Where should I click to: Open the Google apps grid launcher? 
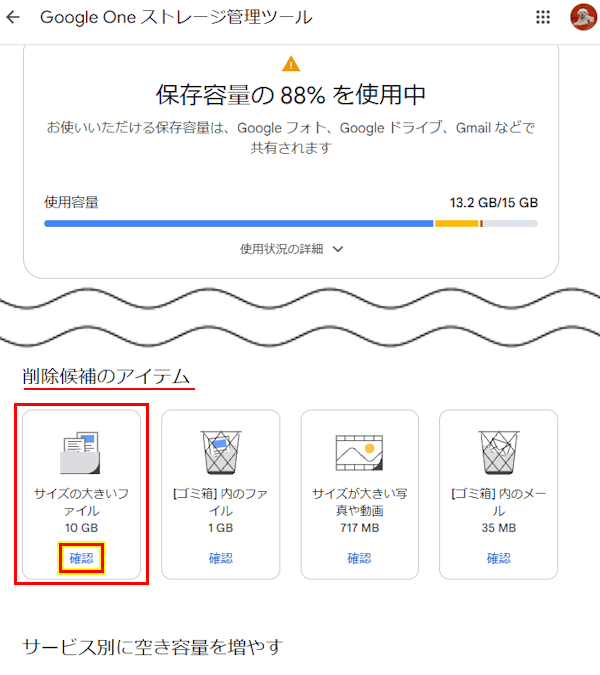pyautogui.click(x=543, y=17)
